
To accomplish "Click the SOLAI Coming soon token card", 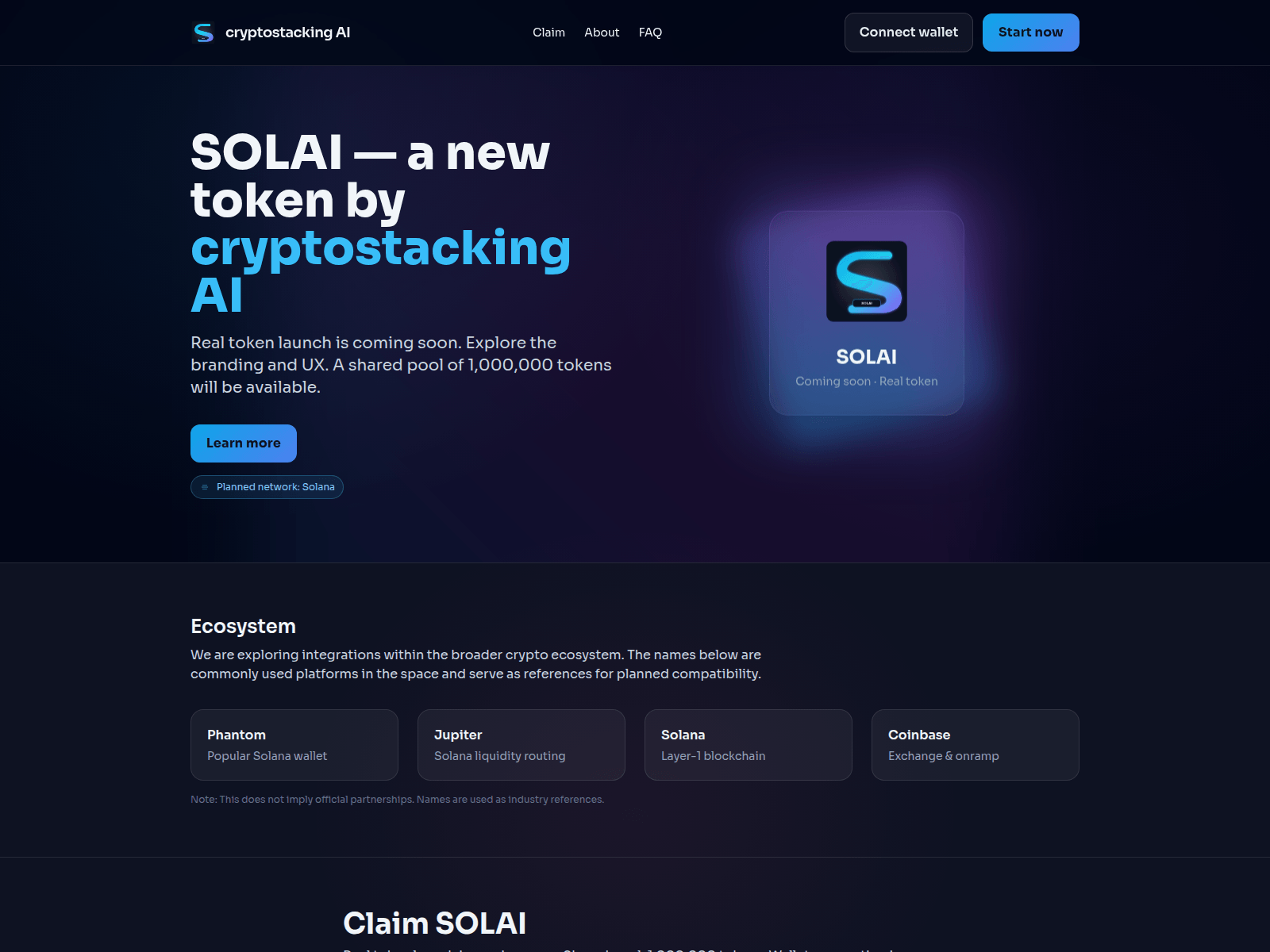I will (x=867, y=313).
